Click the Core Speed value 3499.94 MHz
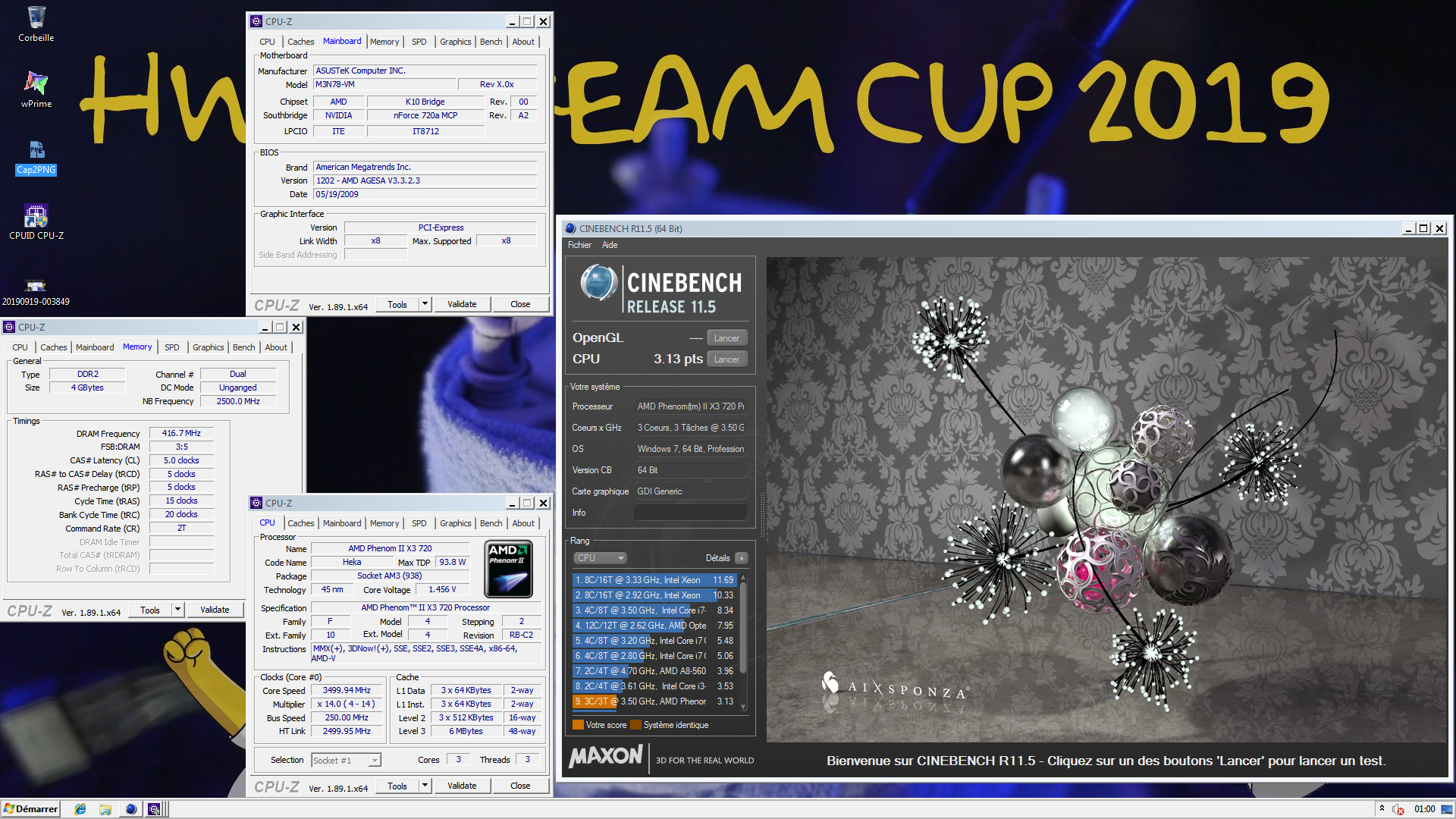The width and height of the screenshot is (1456, 819). click(347, 691)
